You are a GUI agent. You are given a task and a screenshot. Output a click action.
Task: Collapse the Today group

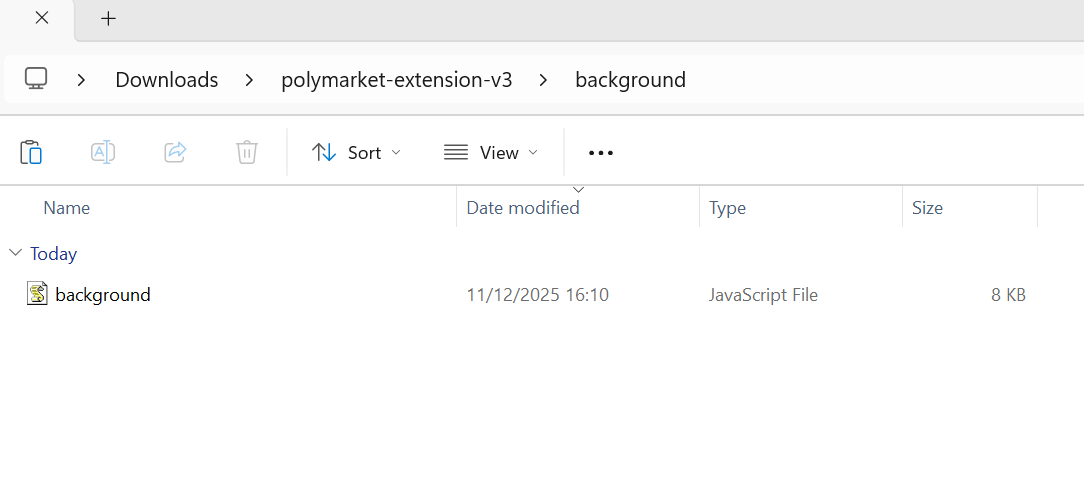coord(15,253)
